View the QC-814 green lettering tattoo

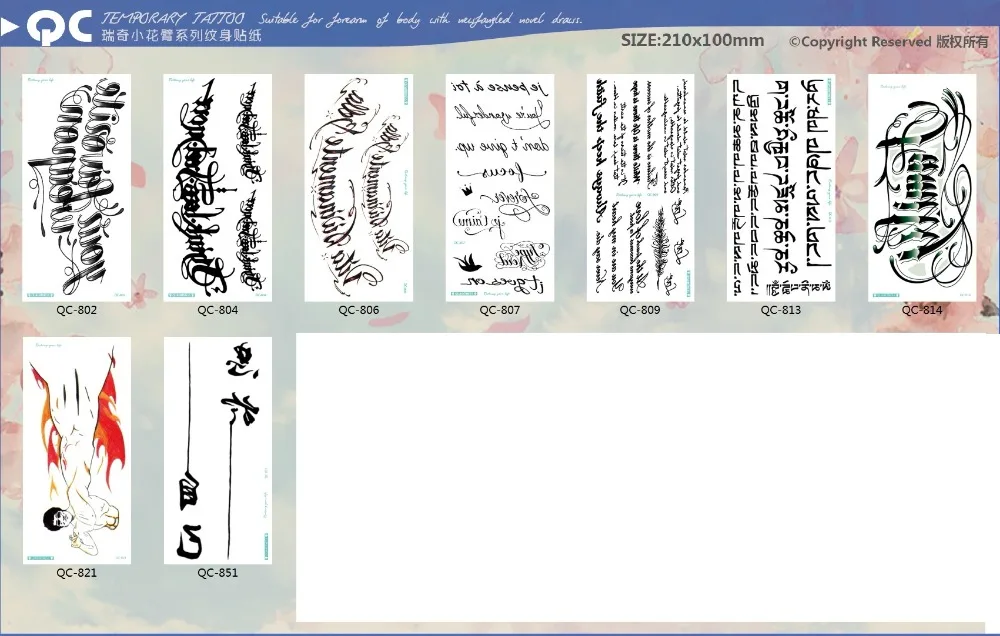point(922,188)
